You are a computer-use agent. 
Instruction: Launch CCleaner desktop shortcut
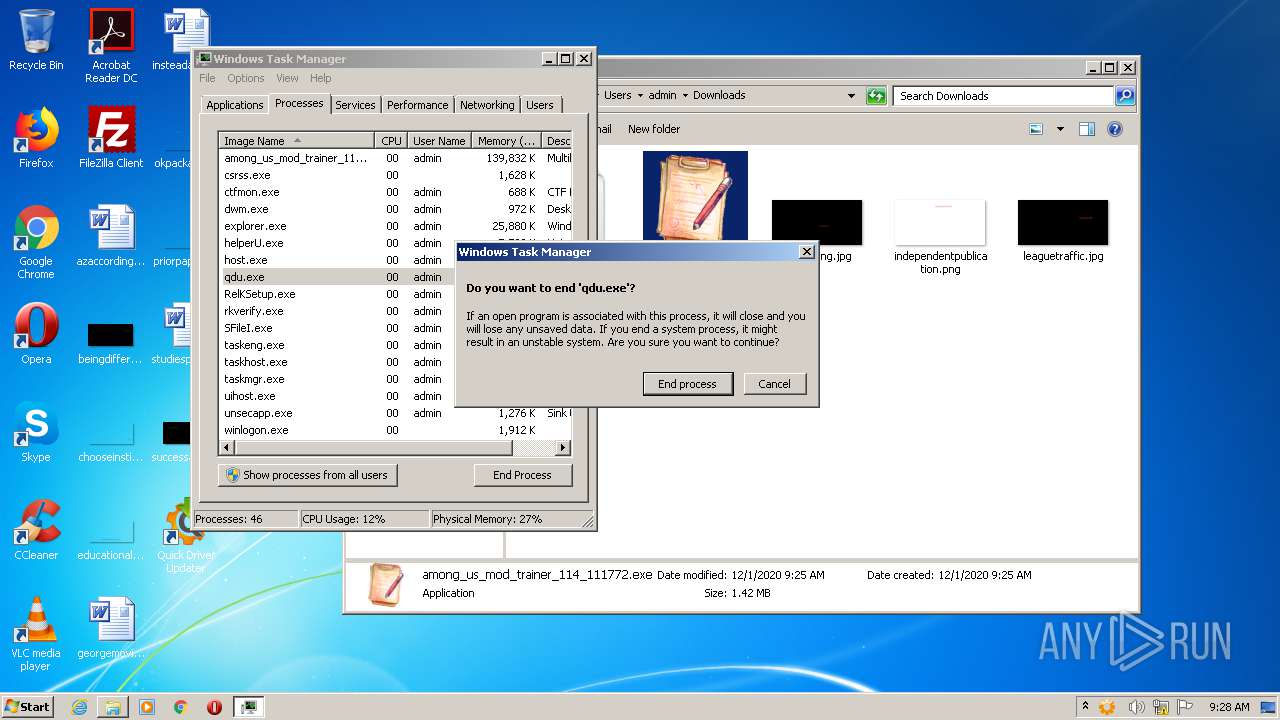(36, 529)
